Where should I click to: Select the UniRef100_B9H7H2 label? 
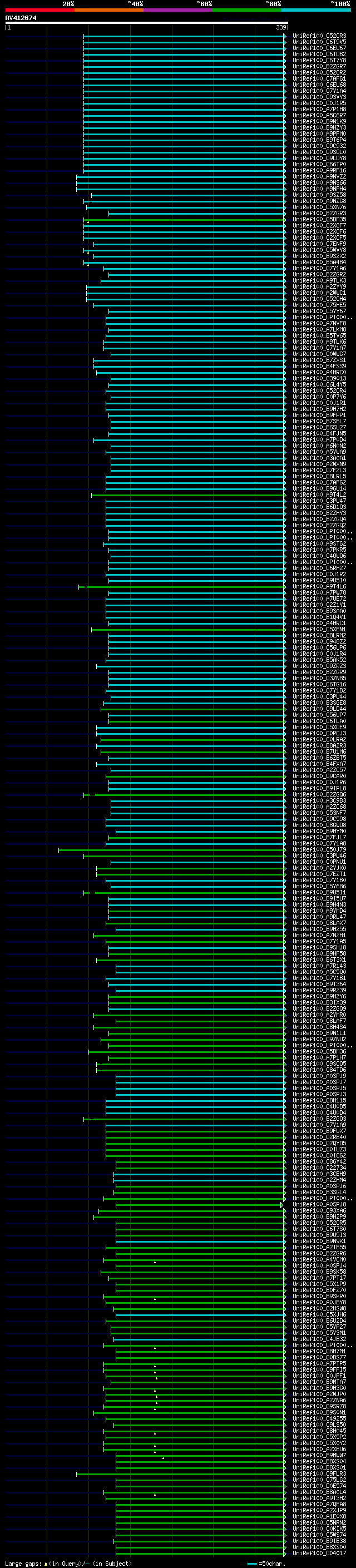(319, 409)
